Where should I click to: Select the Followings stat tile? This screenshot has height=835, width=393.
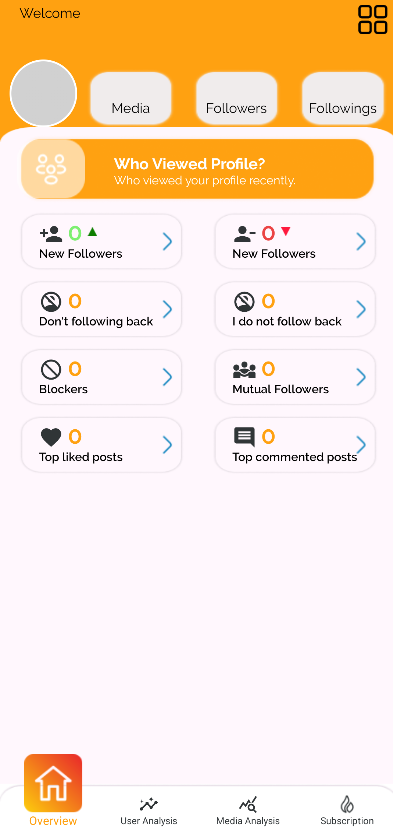[x=343, y=98]
